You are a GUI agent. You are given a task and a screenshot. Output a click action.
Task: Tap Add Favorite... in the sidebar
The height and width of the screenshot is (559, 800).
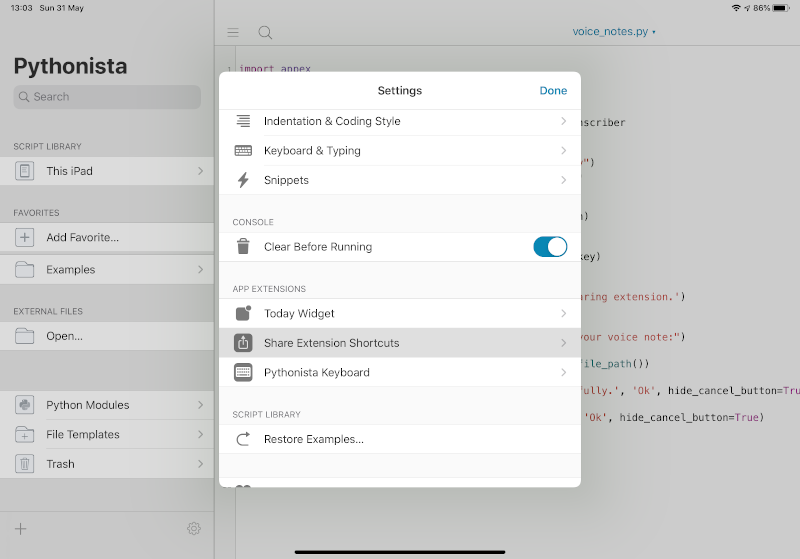click(x=107, y=237)
